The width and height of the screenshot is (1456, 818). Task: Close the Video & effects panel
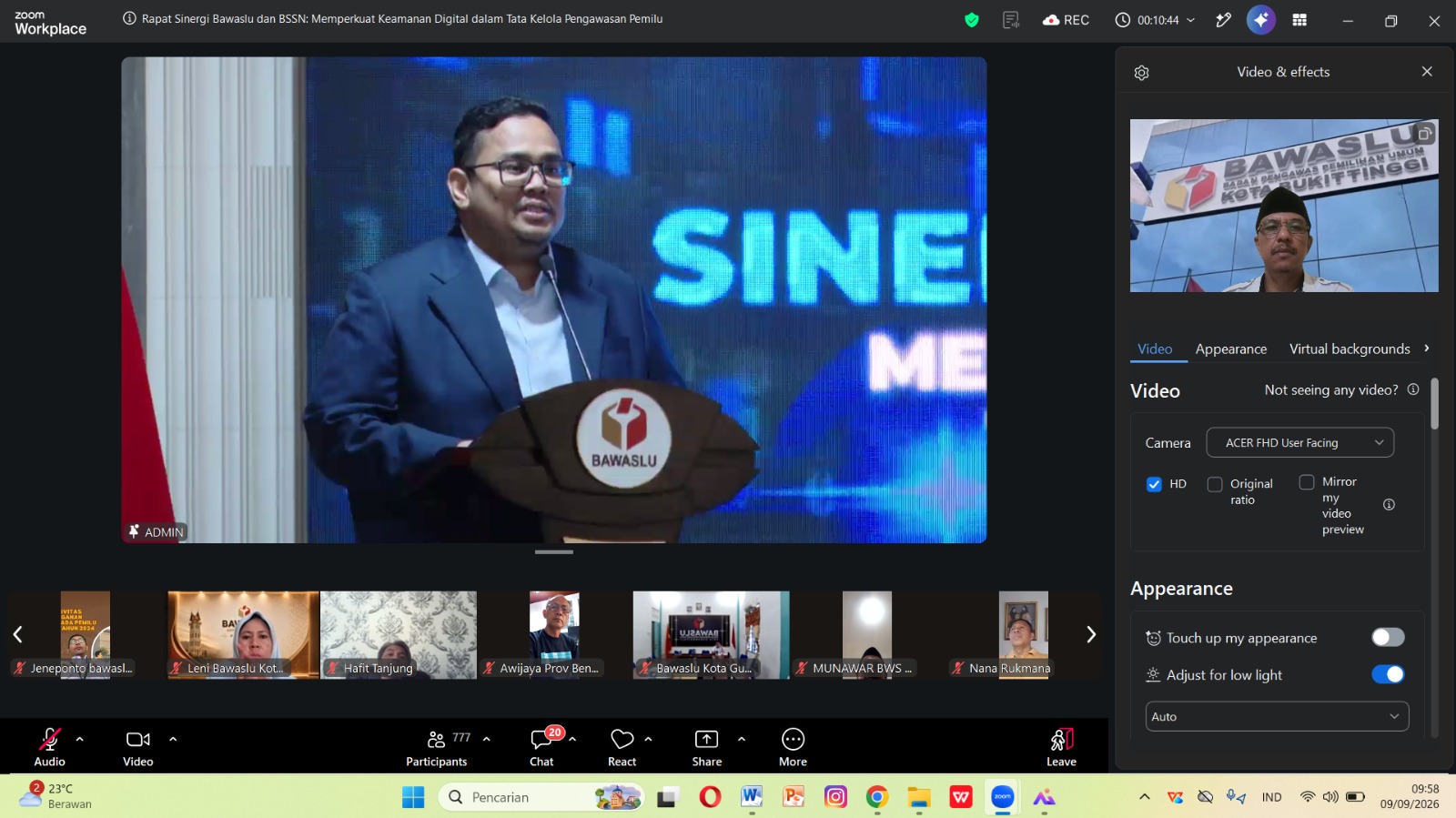click(x=1427, y=72)
